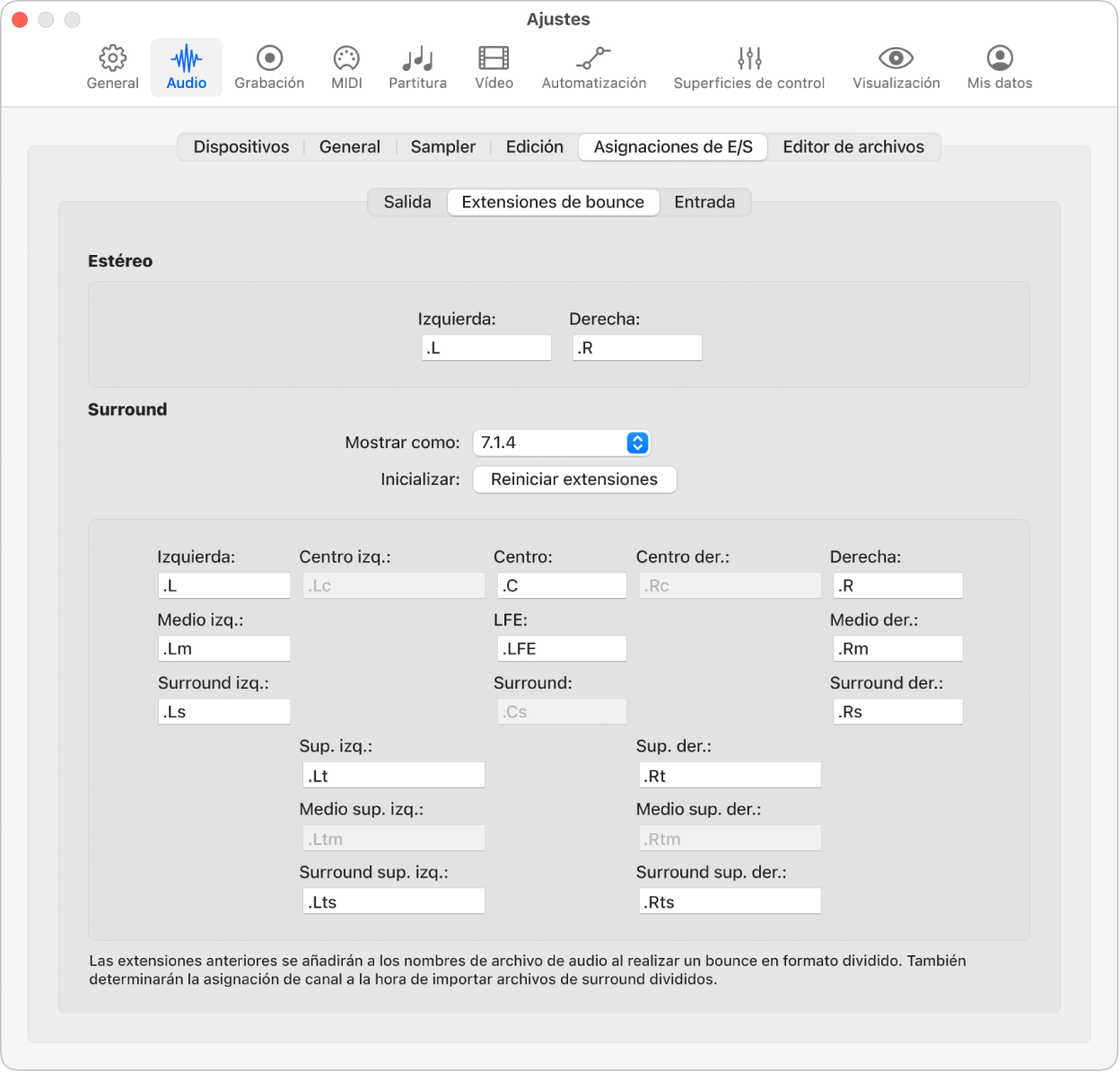
Task: Select the Vídeo film icon
Action: pyautogui.click(x=494, y=58)
